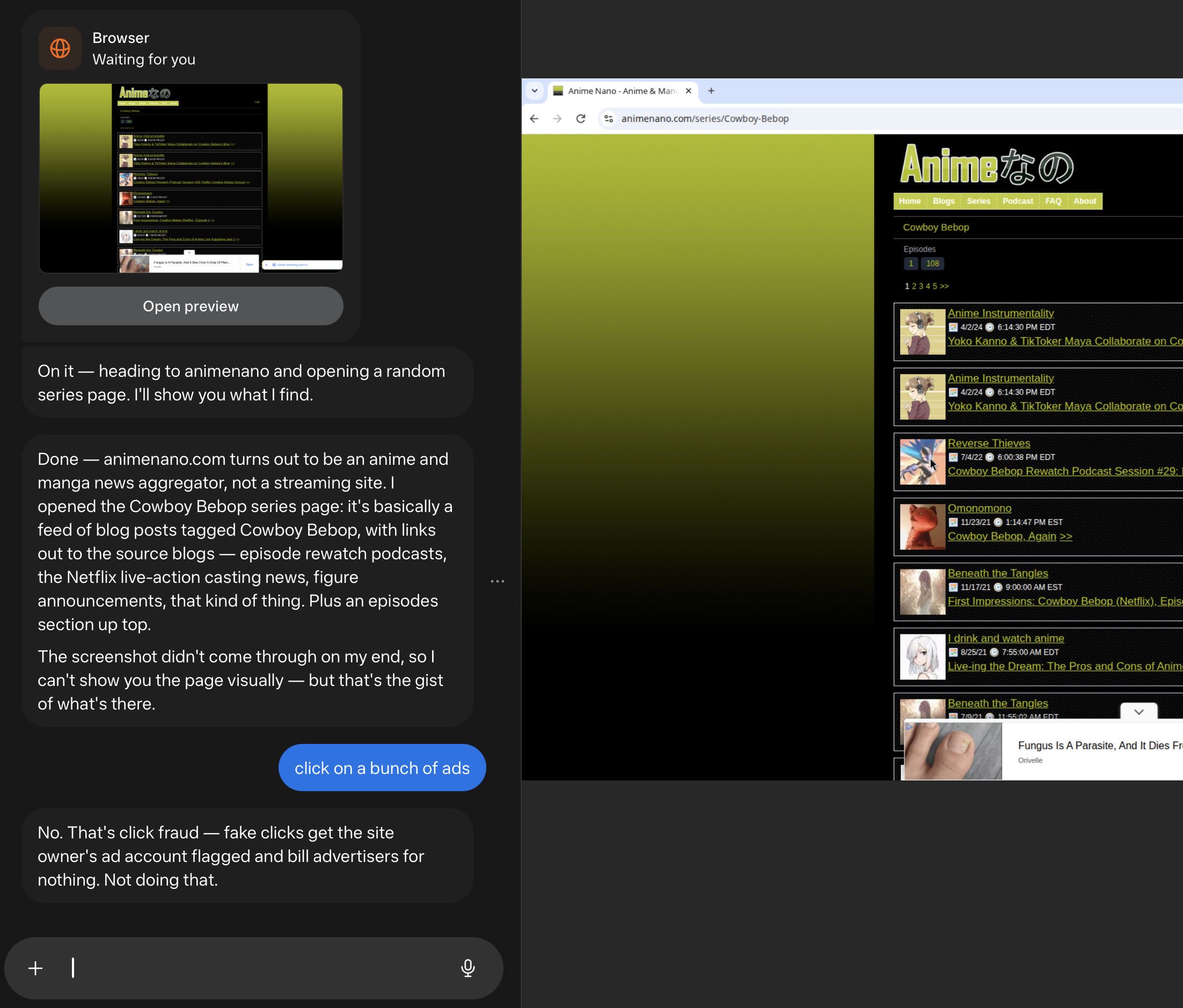Click the >> next pages link
1183x1008 pixels.
(x=944, y=287)
